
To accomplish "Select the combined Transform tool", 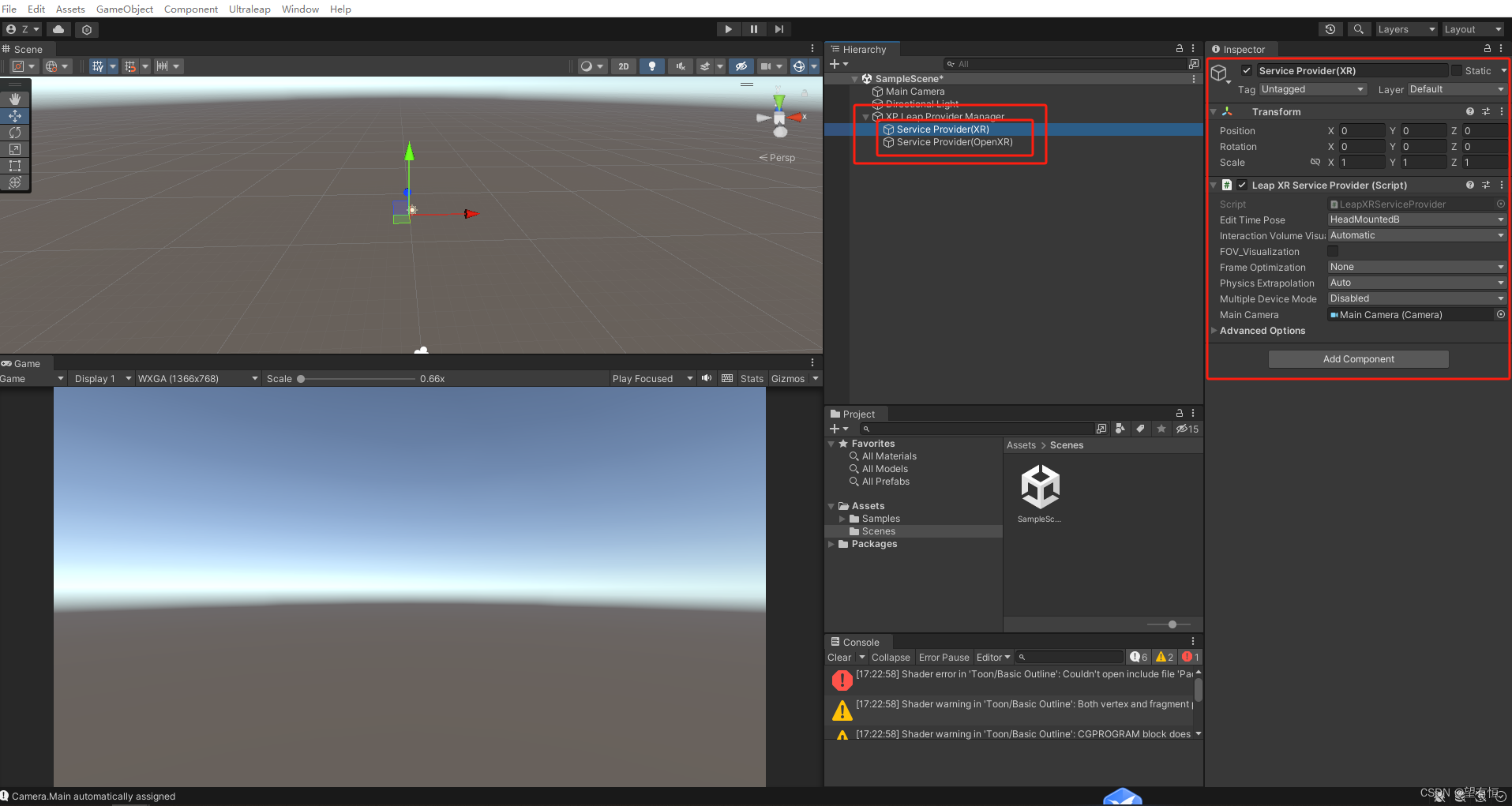I will click(x=15, y=182).
